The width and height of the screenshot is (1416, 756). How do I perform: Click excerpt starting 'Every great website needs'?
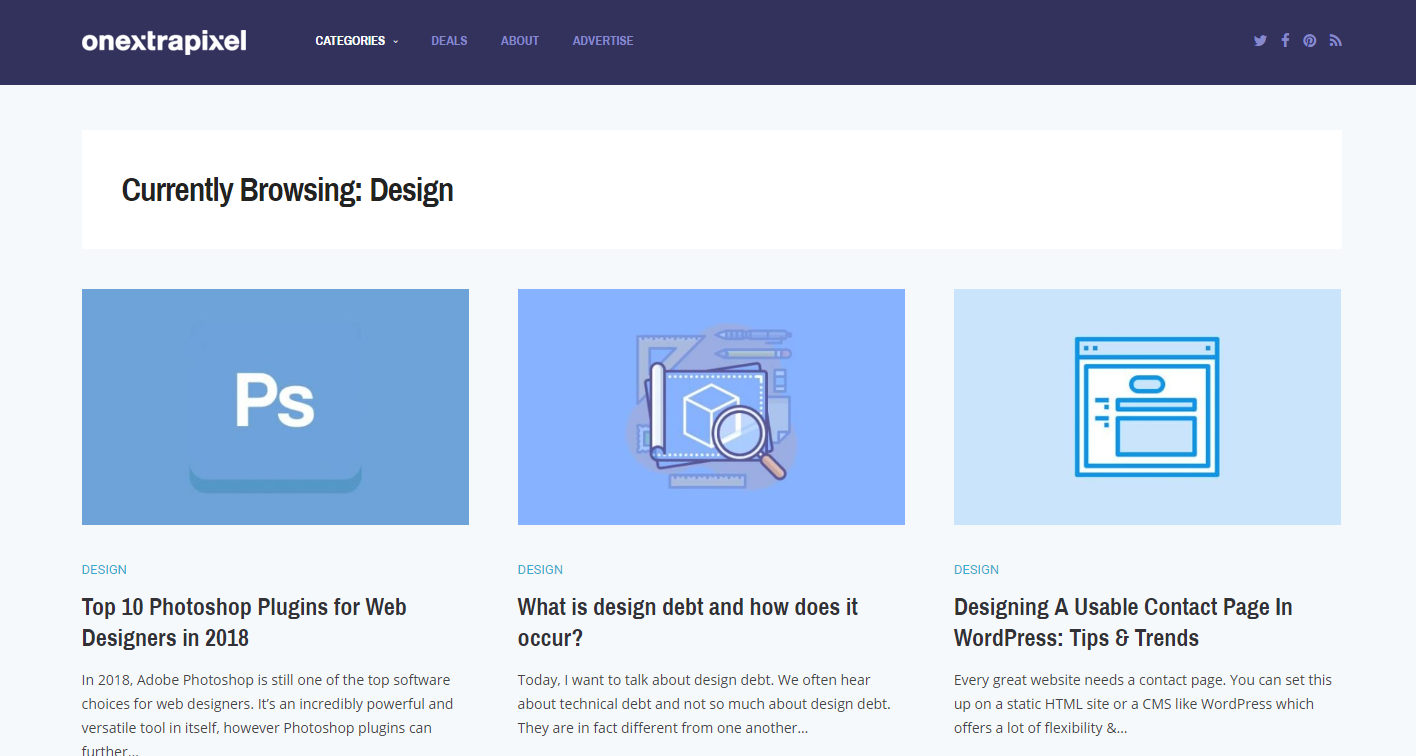pos(1143,704)
